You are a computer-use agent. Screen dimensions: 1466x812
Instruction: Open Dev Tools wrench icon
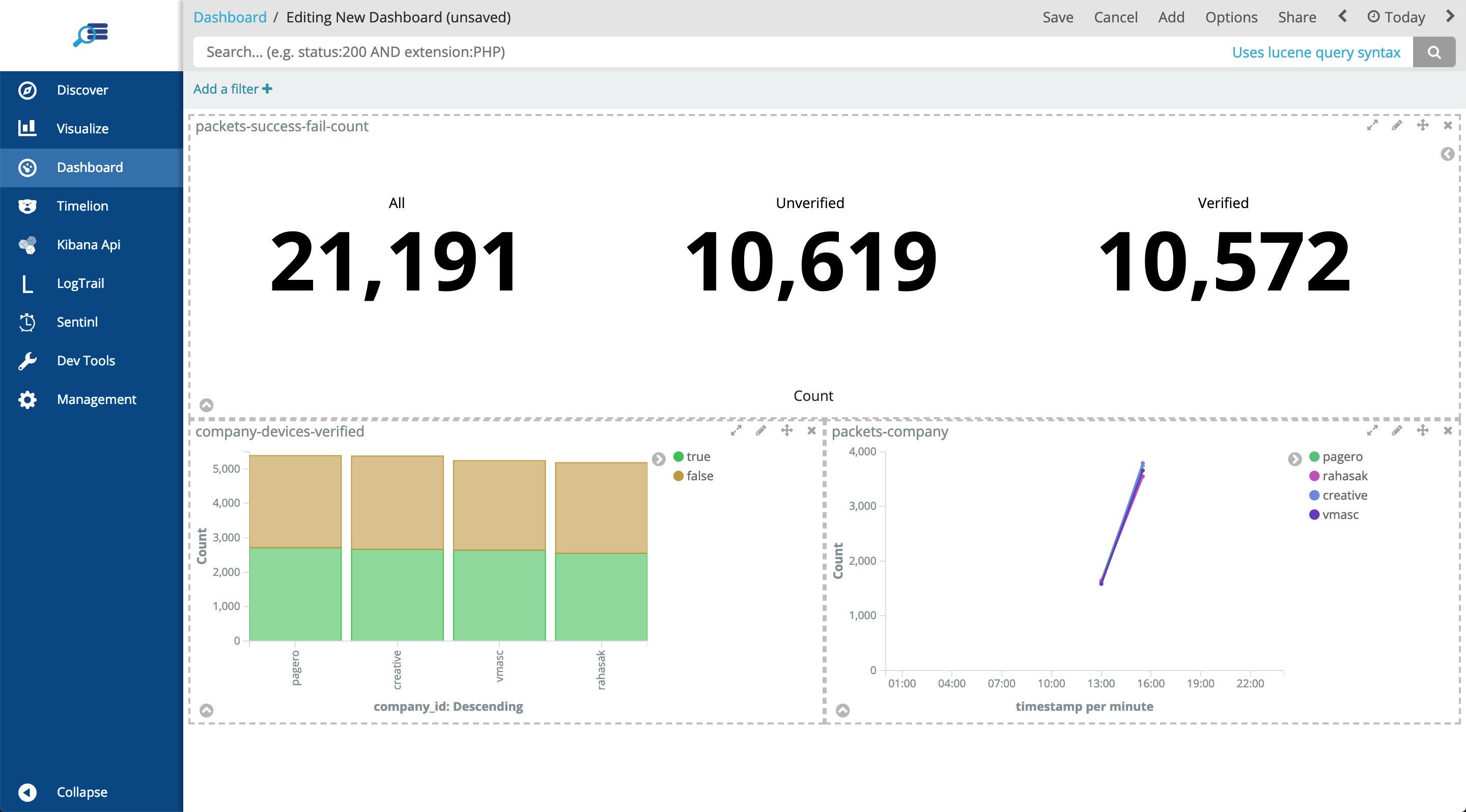pyautogui.click(x=27, y=361)
